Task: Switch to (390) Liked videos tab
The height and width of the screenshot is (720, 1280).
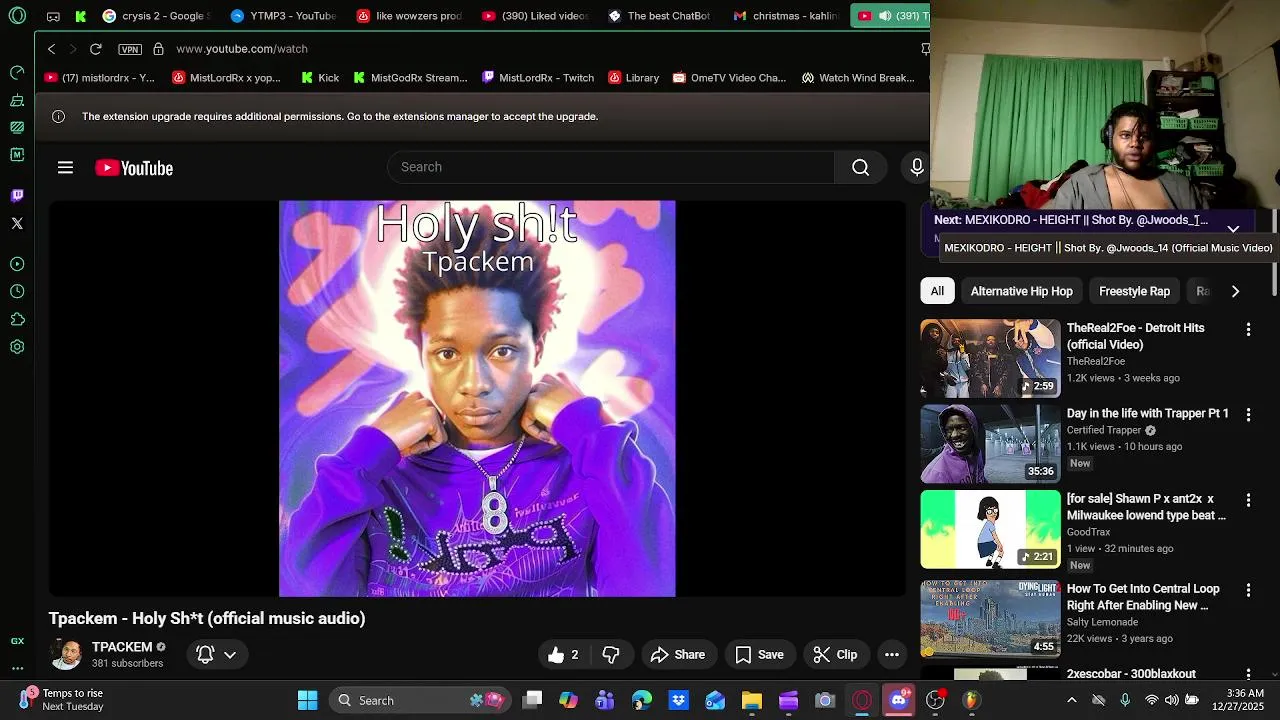Action: tap(535, 16)
